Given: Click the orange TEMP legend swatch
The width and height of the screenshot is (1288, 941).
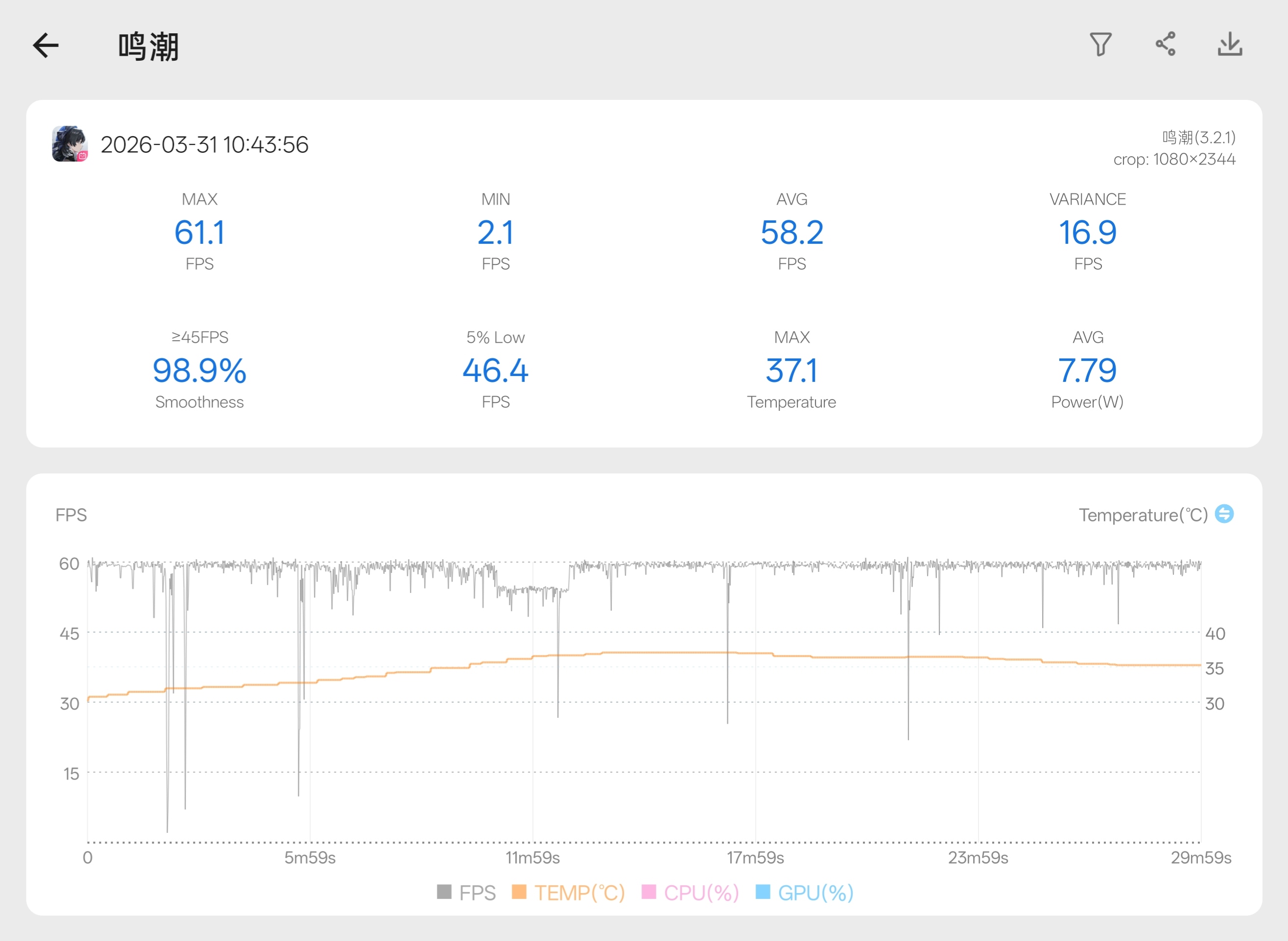Looking at the screenshot, I should click(519, 892).
